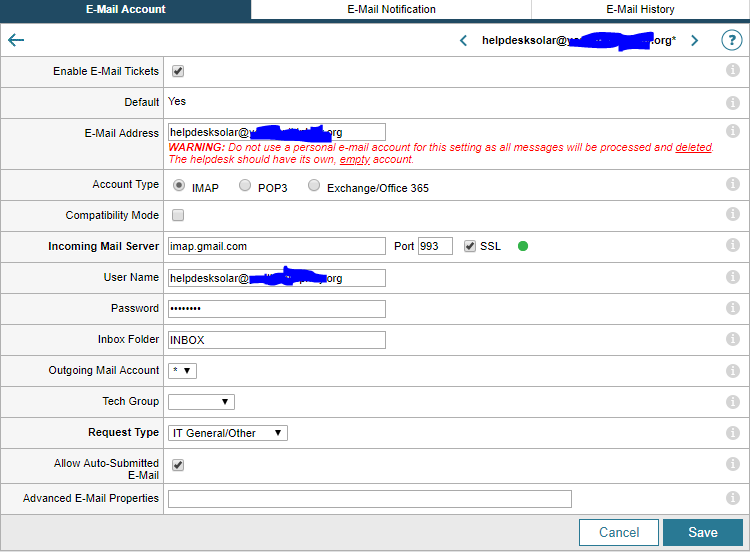Viewport: 750px width, 552px height.
Task: Select IMAP account type
Action: click(x=179, y=185)
